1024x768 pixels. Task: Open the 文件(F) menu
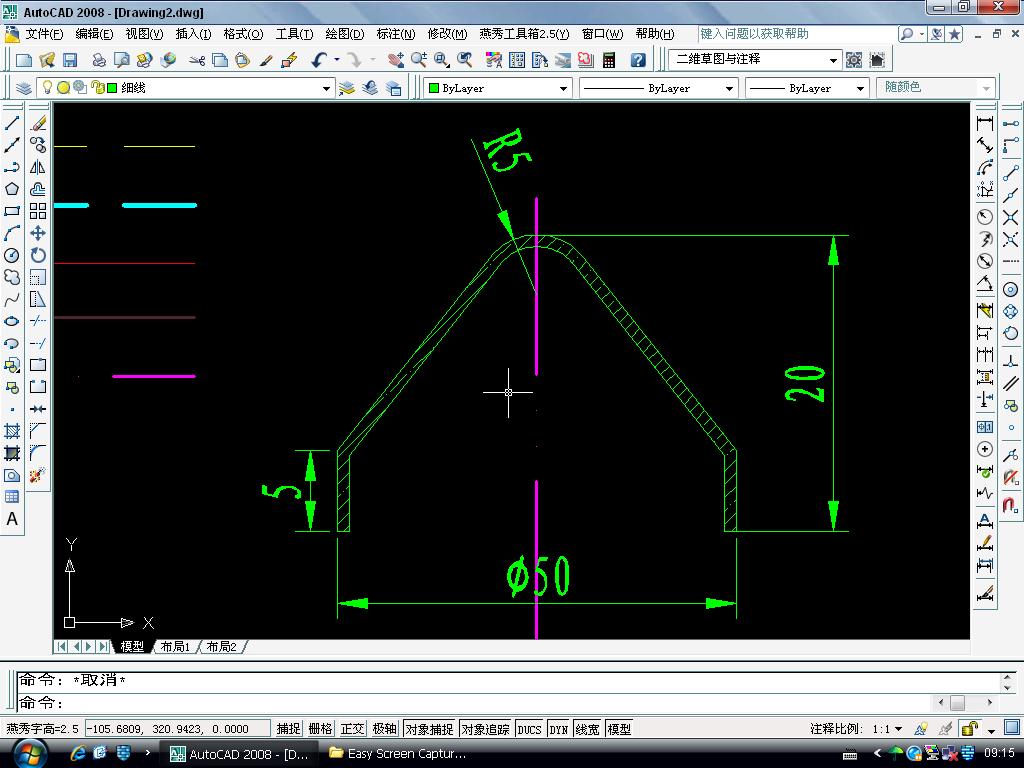44,34
